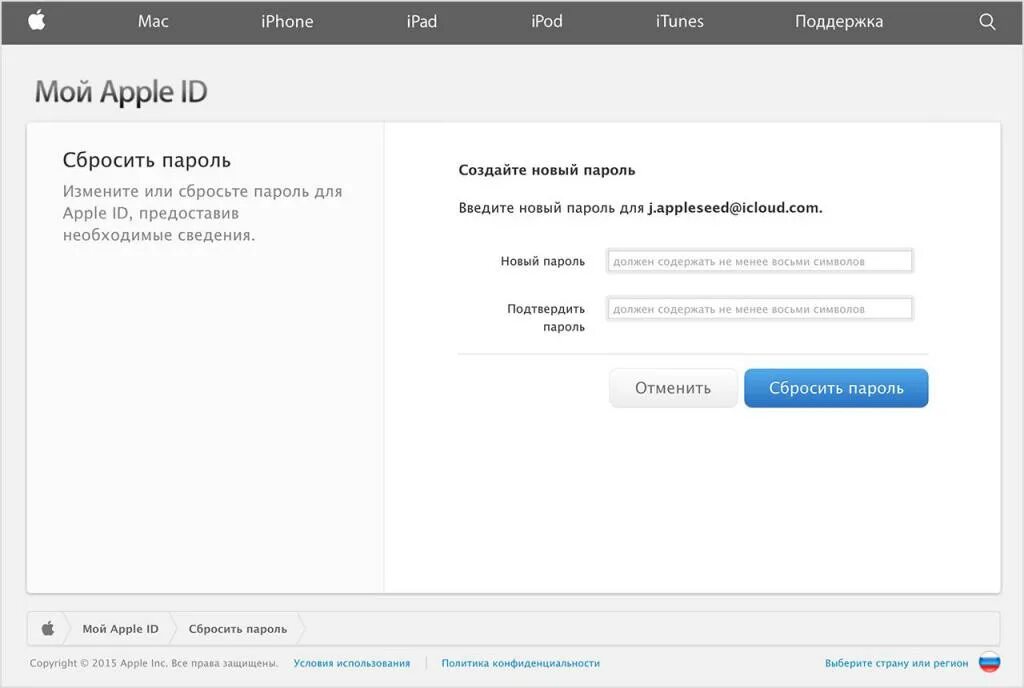Click the Создайте новый пароль heading
1024x688 pixels.
547,170
